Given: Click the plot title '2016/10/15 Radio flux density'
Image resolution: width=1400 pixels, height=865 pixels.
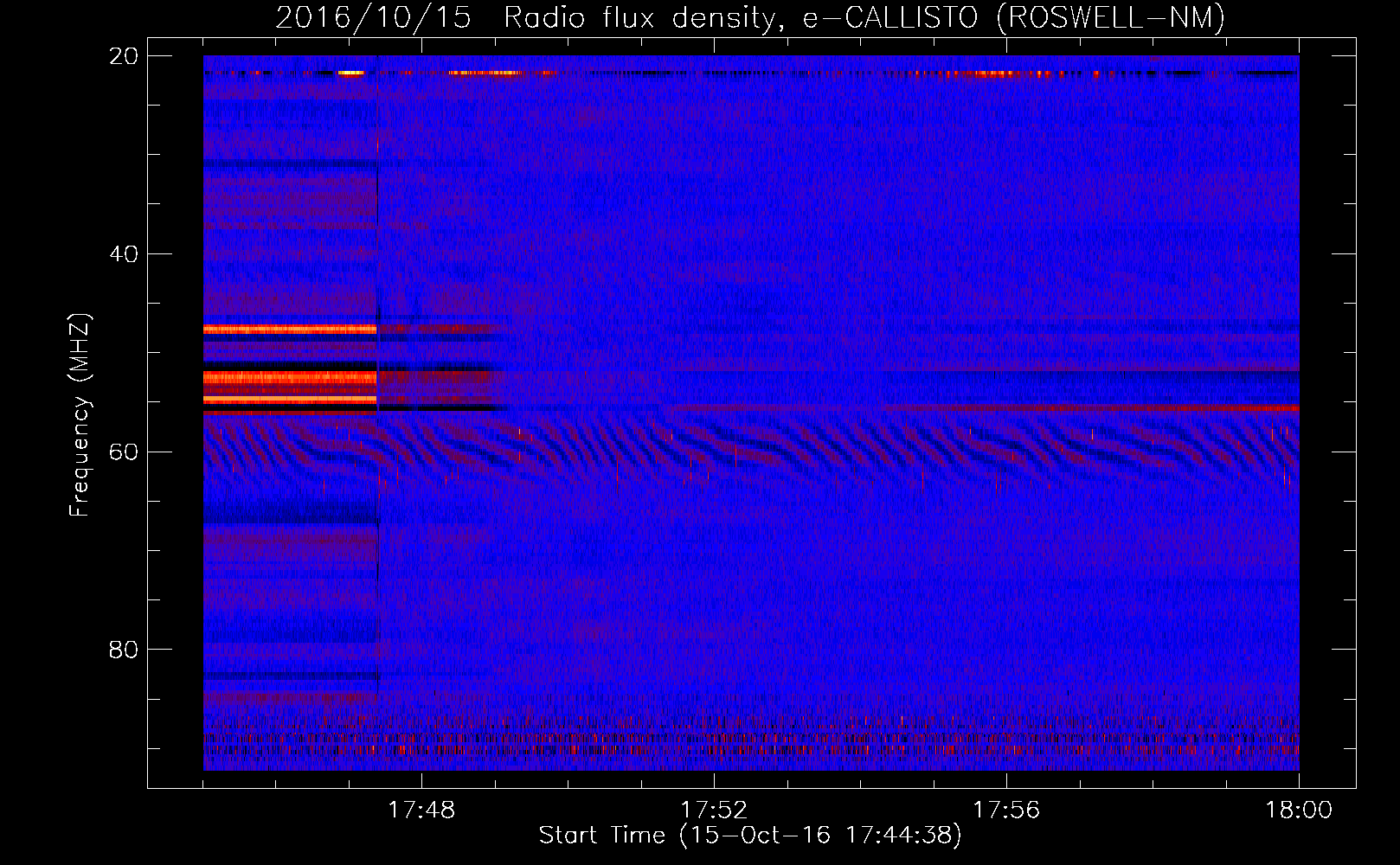Looking at the screenshot, I should pos(530,17).
